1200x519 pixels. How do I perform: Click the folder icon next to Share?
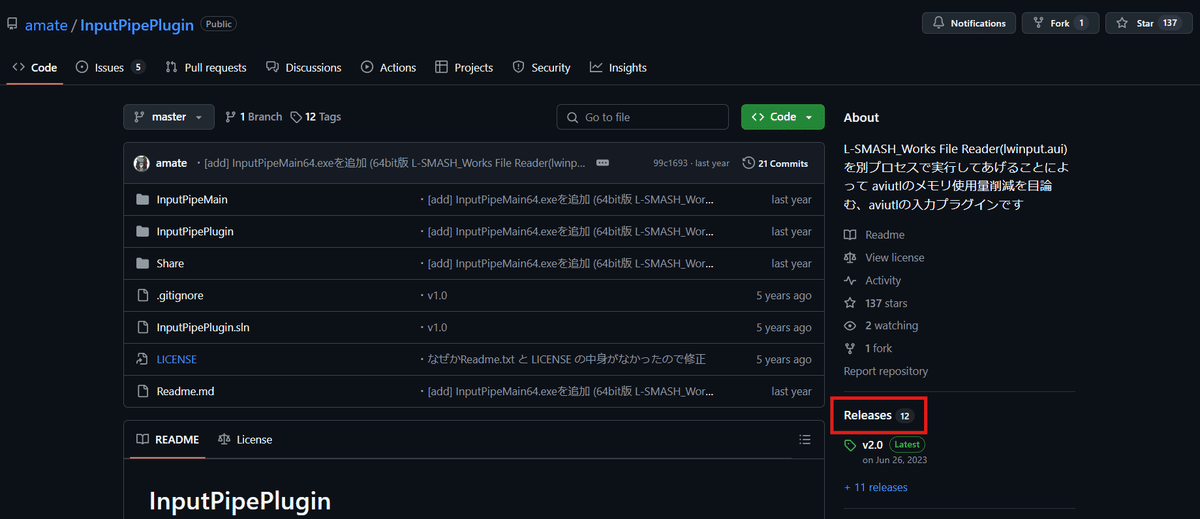142,264
